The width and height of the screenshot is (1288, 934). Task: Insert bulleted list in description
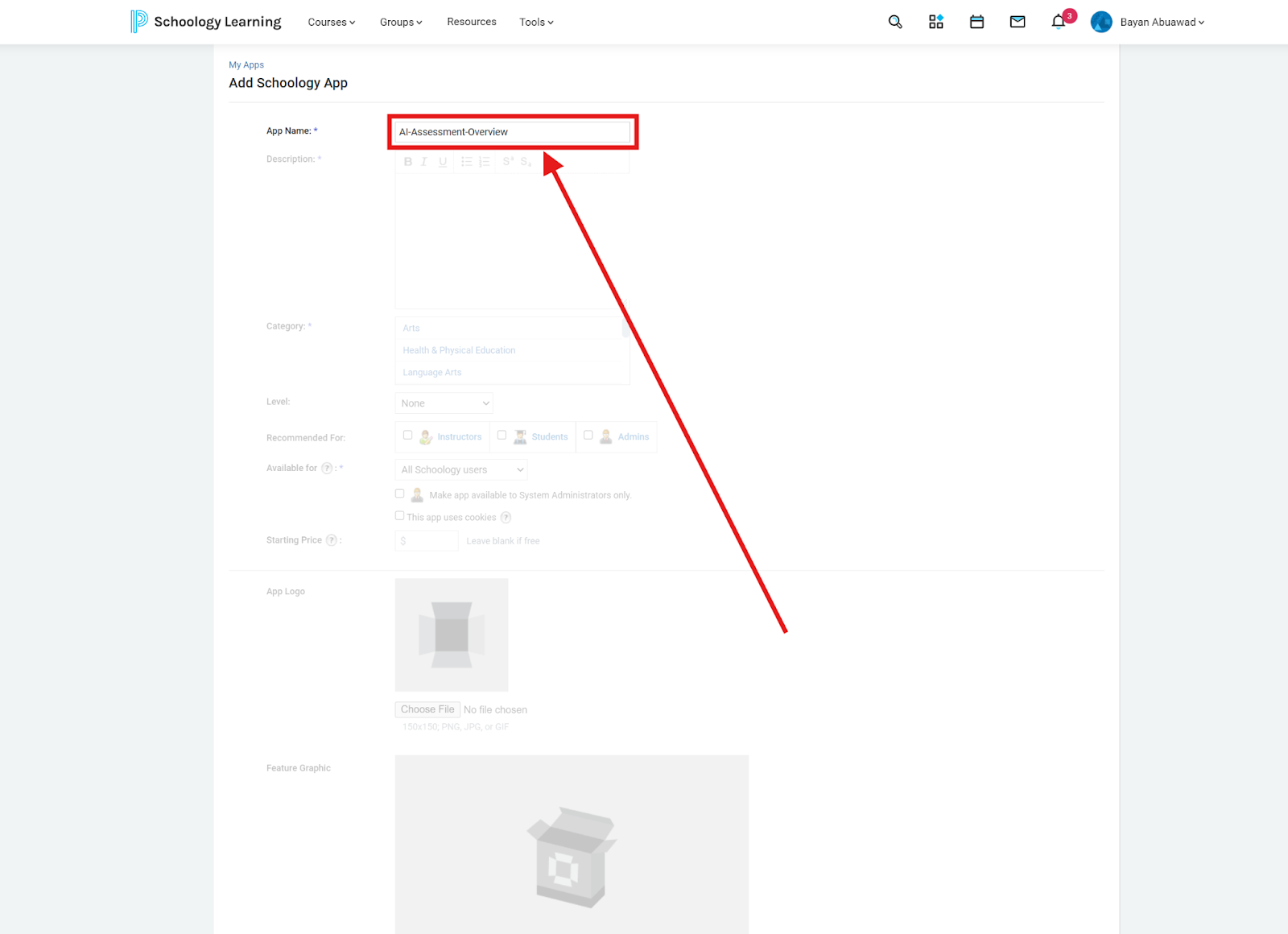click(x=466, y=162)
